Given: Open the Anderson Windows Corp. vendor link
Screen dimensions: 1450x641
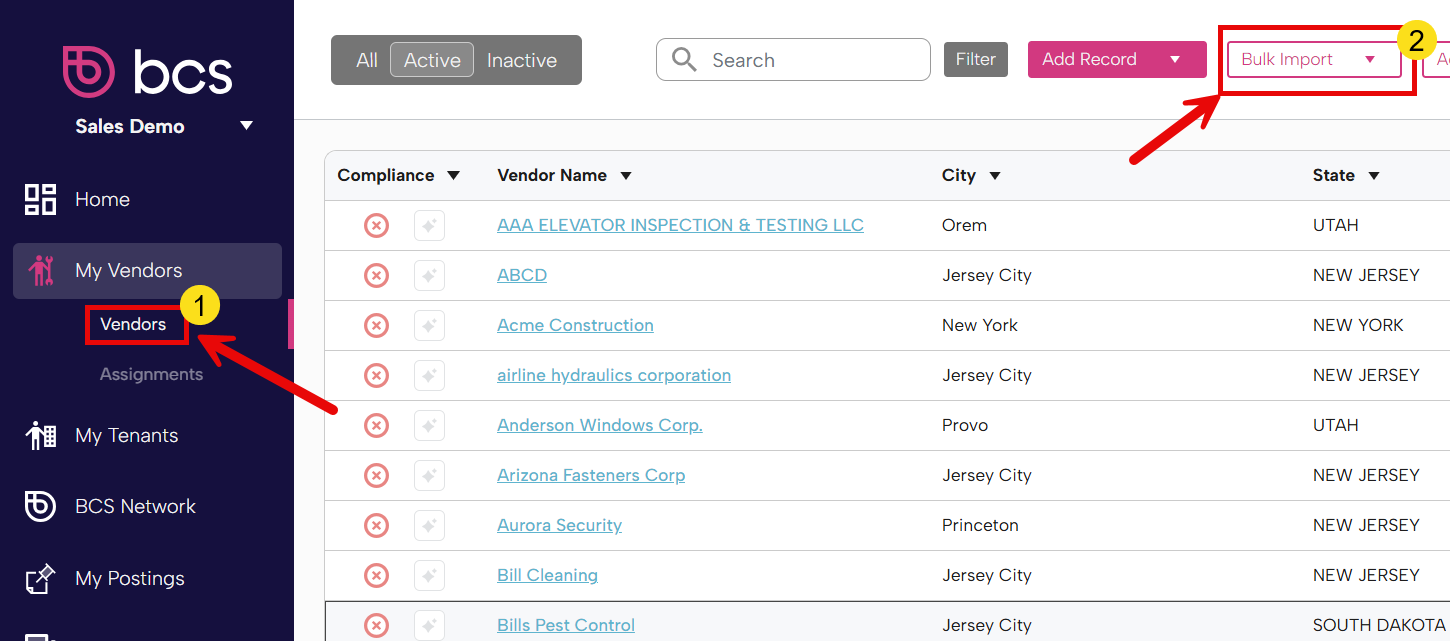Looking at the screenshot, I should (x=599, y=425).
